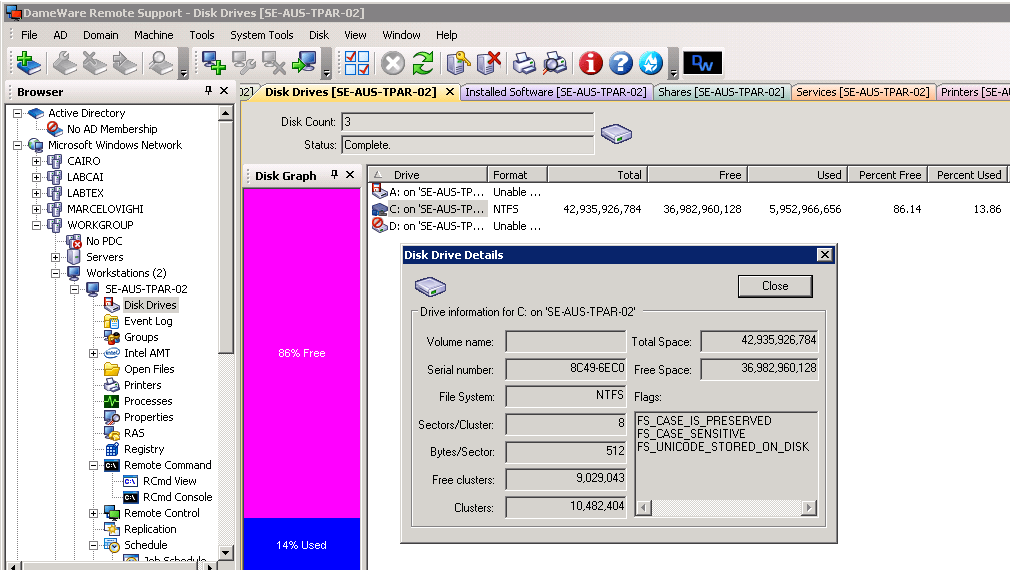This screenshot has height=570, width=1010.
Task: Click magenta 86% Free graph bar
Action: pos(301,353)
